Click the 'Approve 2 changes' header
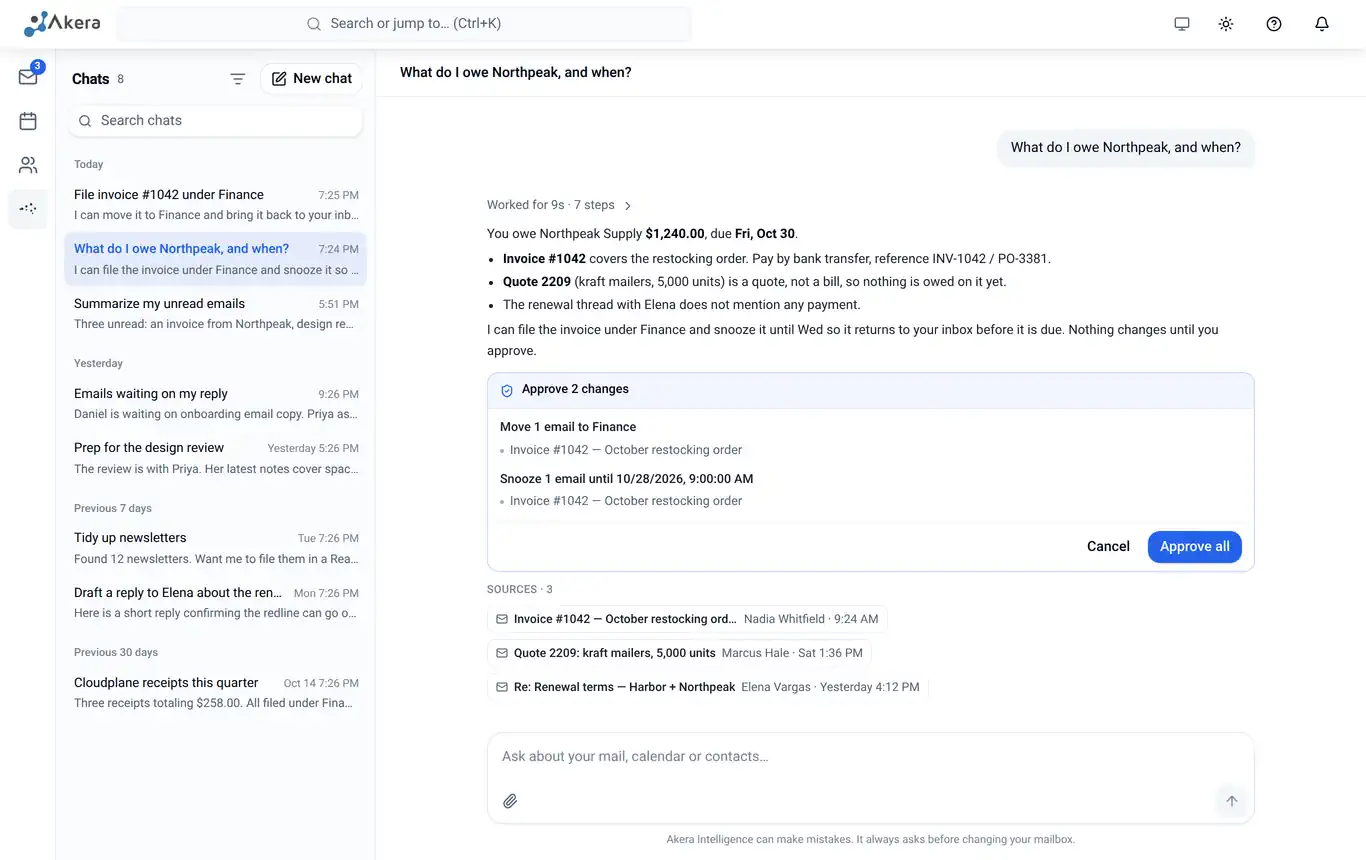 870,390
